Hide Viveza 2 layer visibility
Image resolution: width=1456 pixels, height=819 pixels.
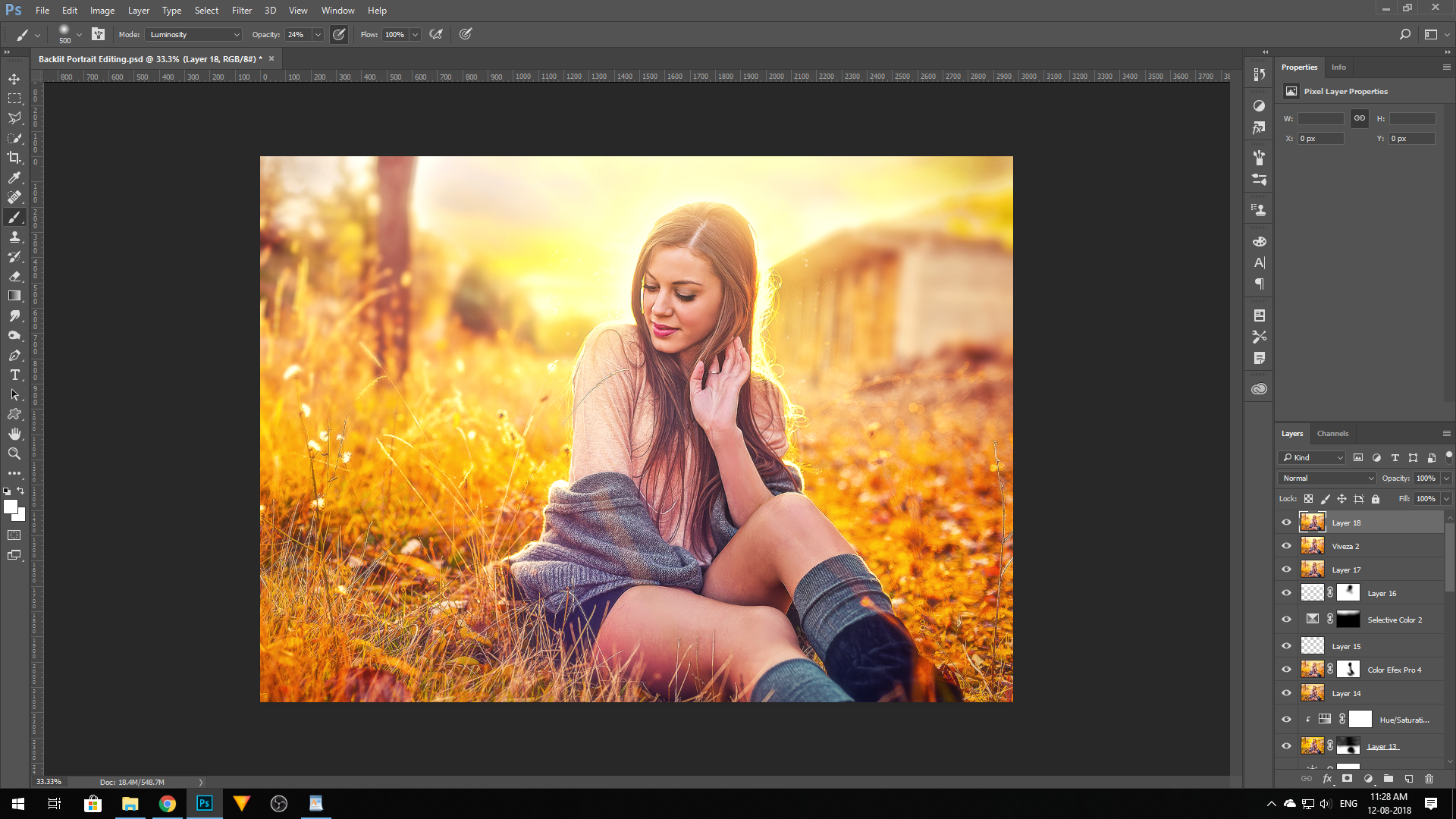point(1286,546)
